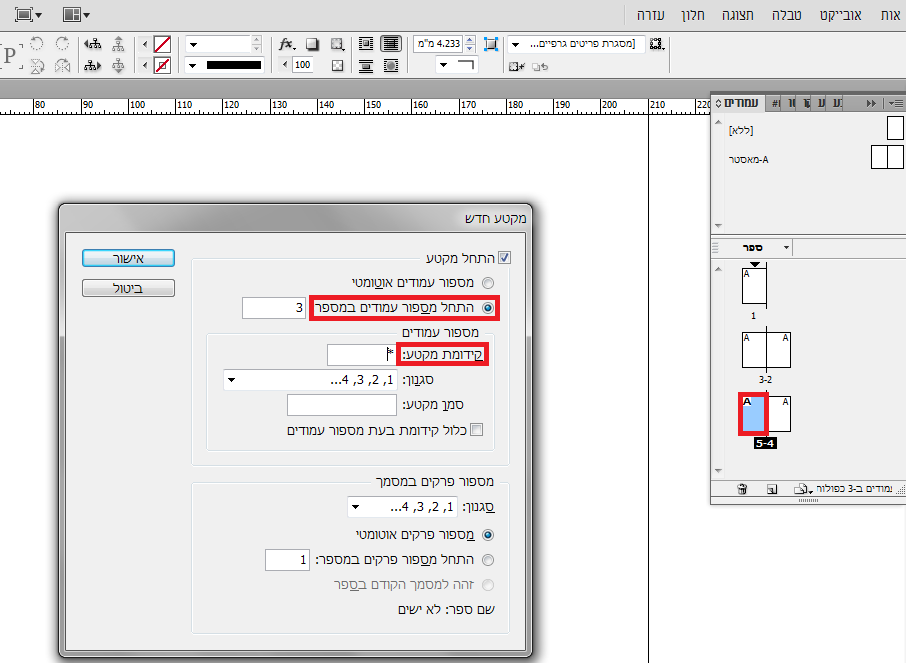Click clear overrides icon under object style
Viewport: 906px width, 663px height.
point(516,66)
